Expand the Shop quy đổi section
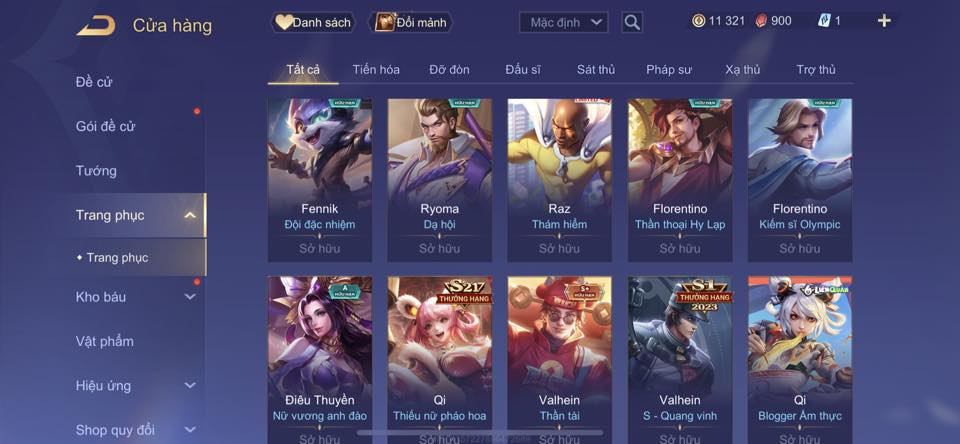960x444 pixels. click(x=190, y=430)
